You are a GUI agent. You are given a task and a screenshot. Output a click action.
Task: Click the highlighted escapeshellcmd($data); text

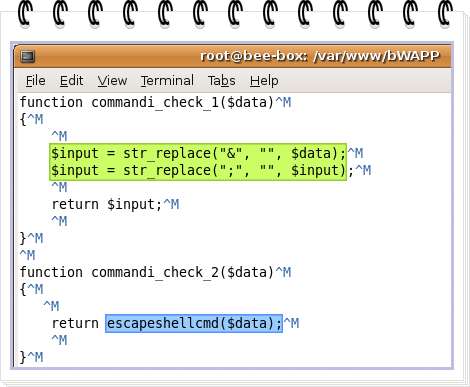pyautogui.click(x=194, y=323)
